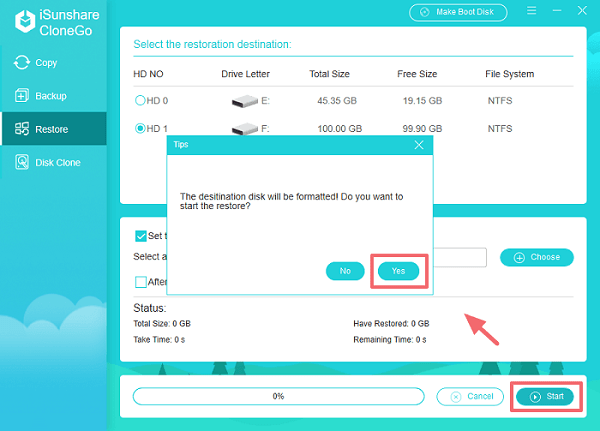The height and width of the screenshot is (431, 600).
Task: Click No in the Tips dialog
Action: click(345, 271)
